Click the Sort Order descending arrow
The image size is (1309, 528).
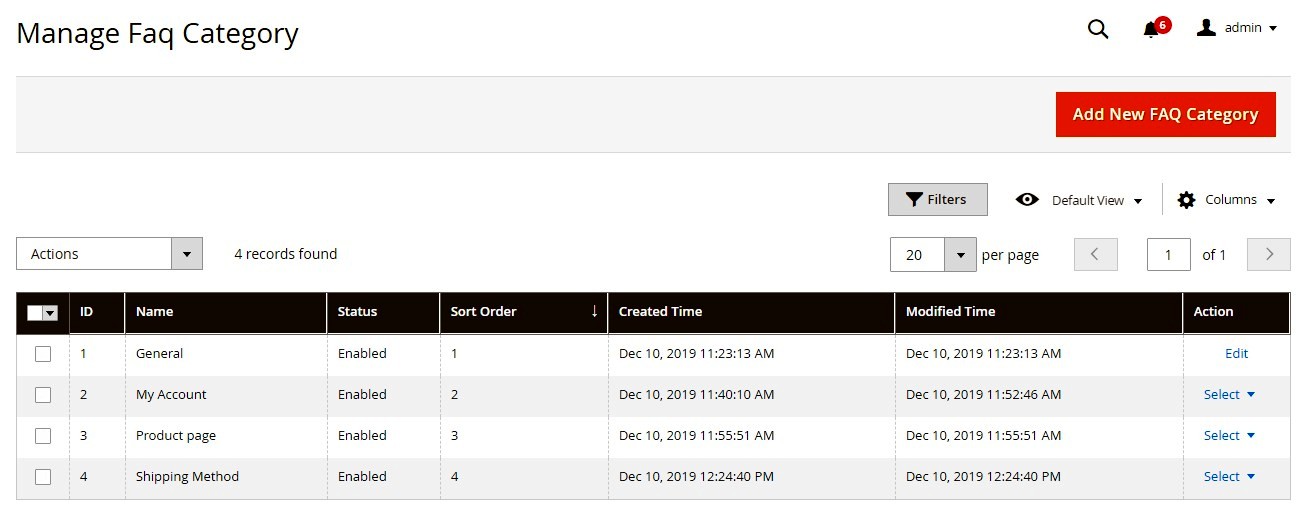[x=594, y=311]
